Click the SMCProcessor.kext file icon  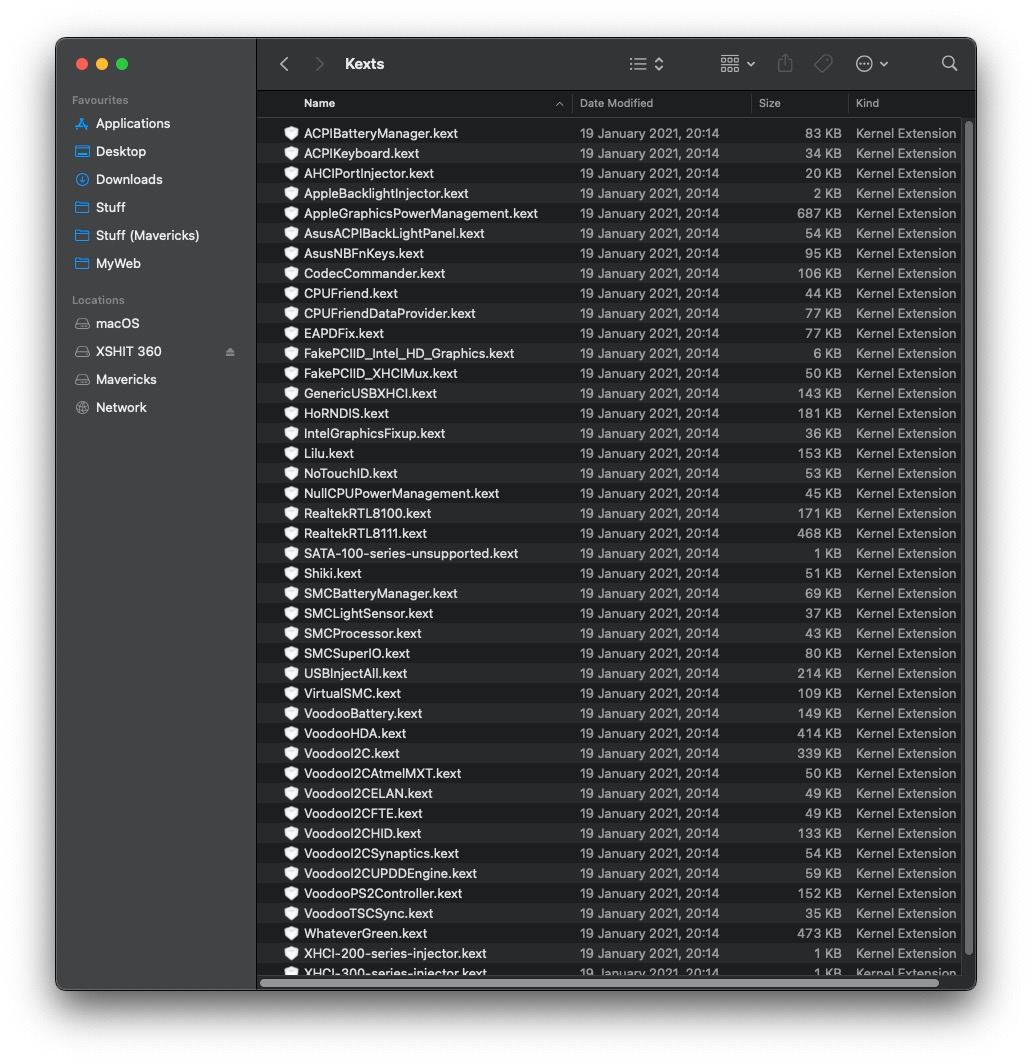click(292, 633)
